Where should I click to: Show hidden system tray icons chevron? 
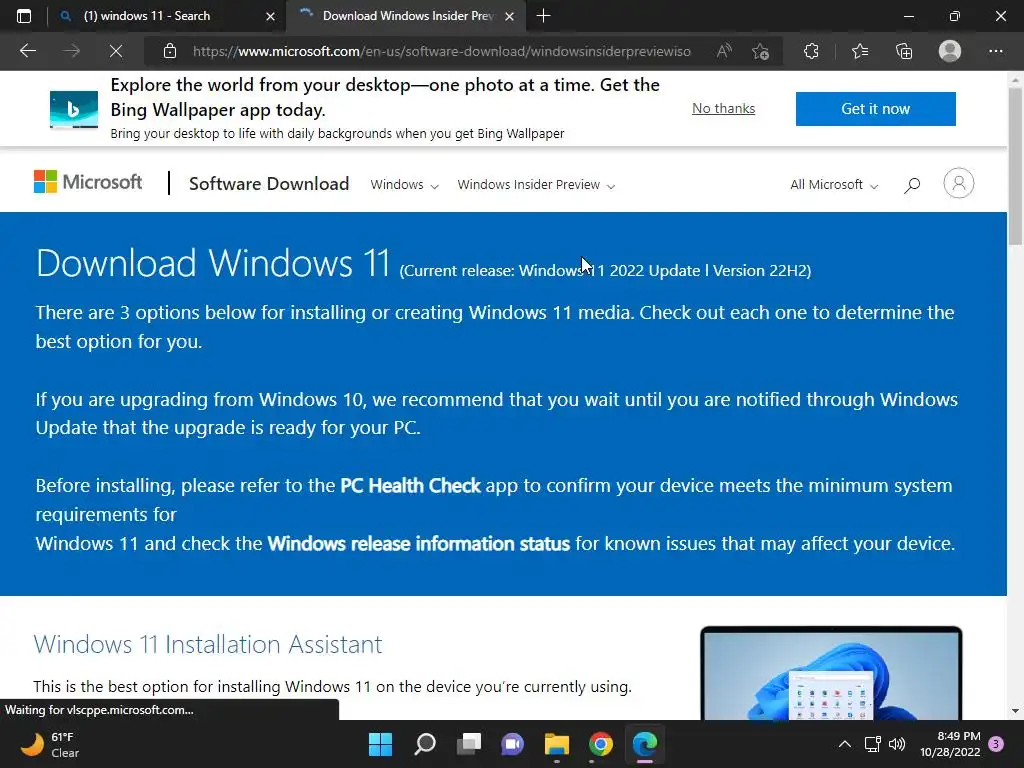click(x=844, y=744)
